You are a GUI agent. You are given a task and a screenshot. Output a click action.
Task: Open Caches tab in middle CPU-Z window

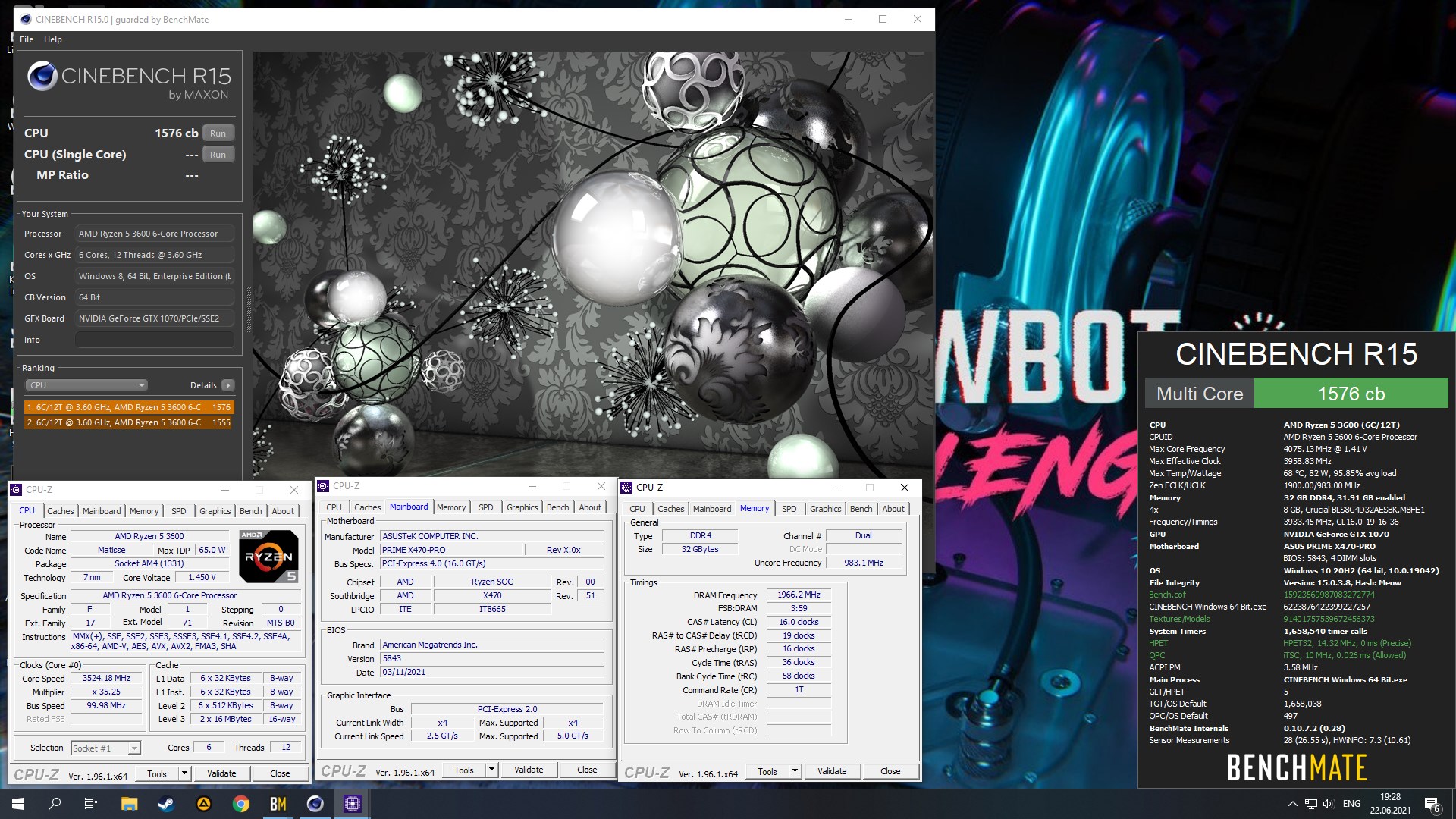pyautogui.click(x=368, y=507)
